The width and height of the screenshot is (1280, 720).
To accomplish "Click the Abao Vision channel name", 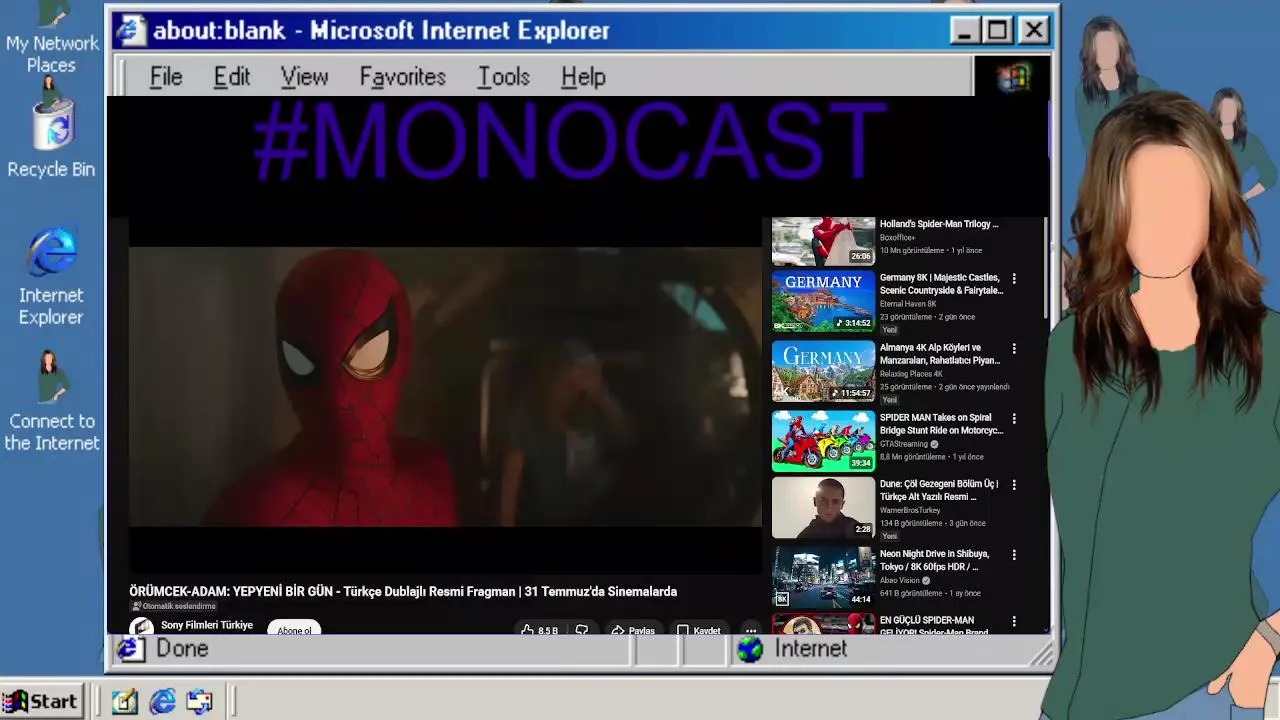I will (x=900, y=580).
